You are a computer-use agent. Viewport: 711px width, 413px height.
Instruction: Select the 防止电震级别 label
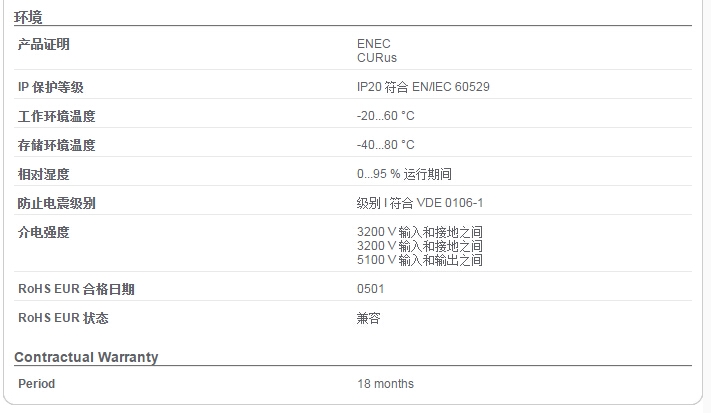(x=57, y=203)
